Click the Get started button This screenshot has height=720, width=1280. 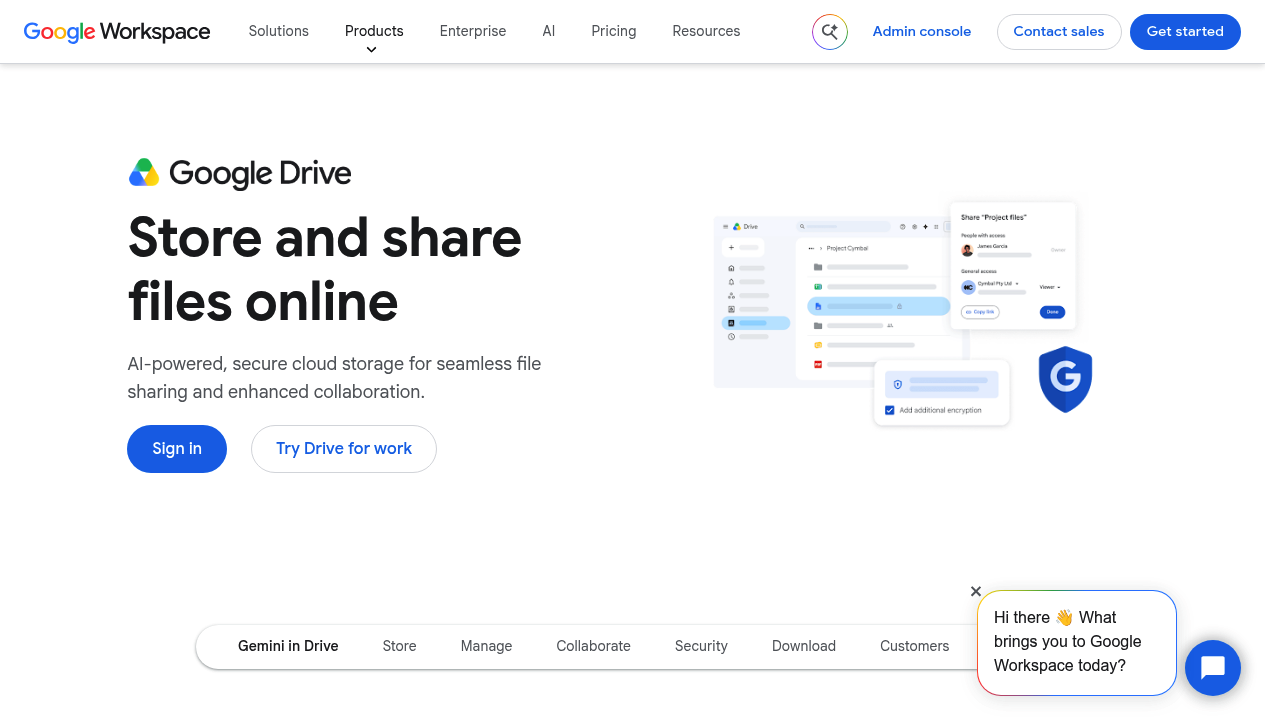click(1185, 32)
